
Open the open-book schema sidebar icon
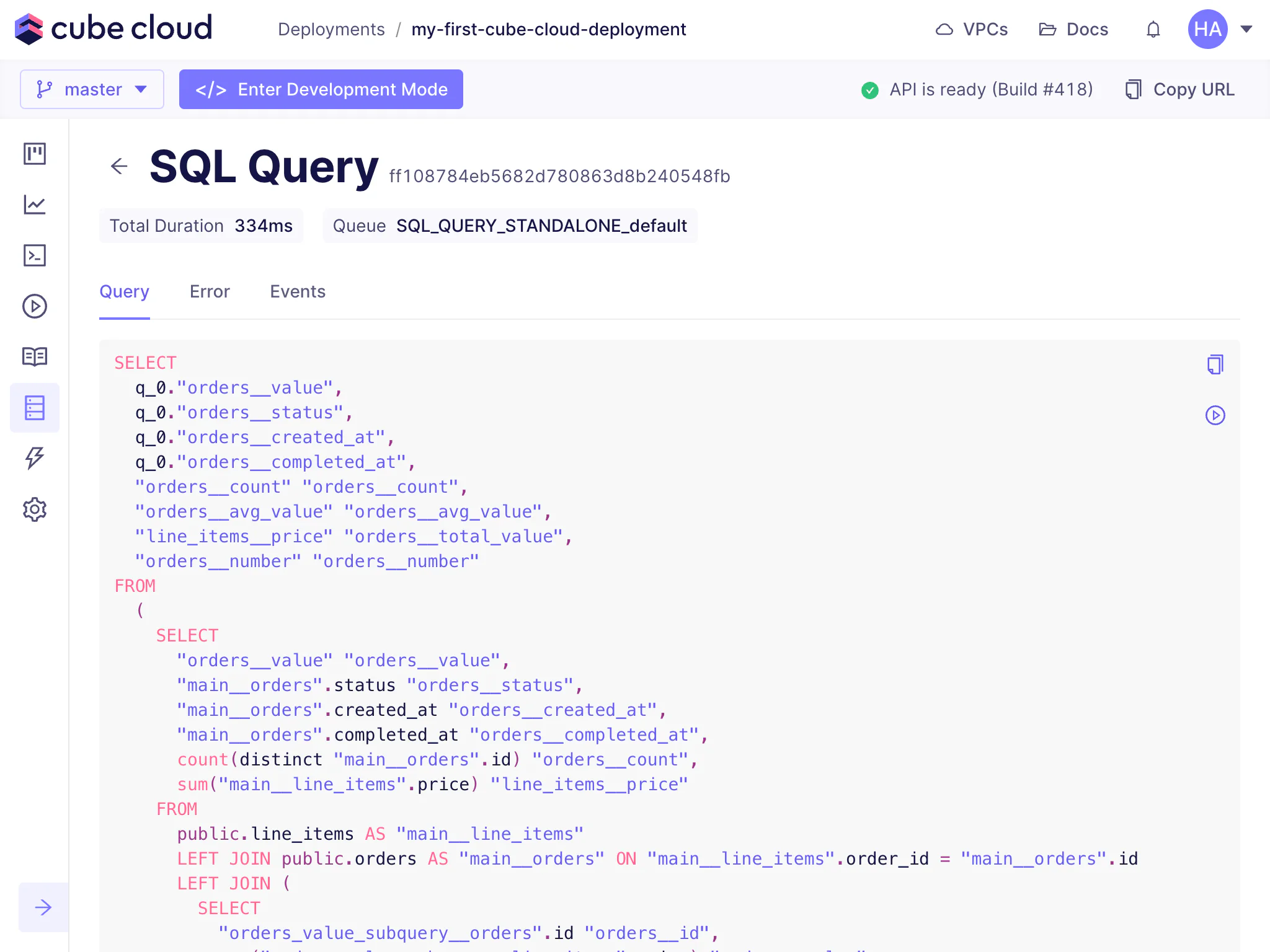35,357
